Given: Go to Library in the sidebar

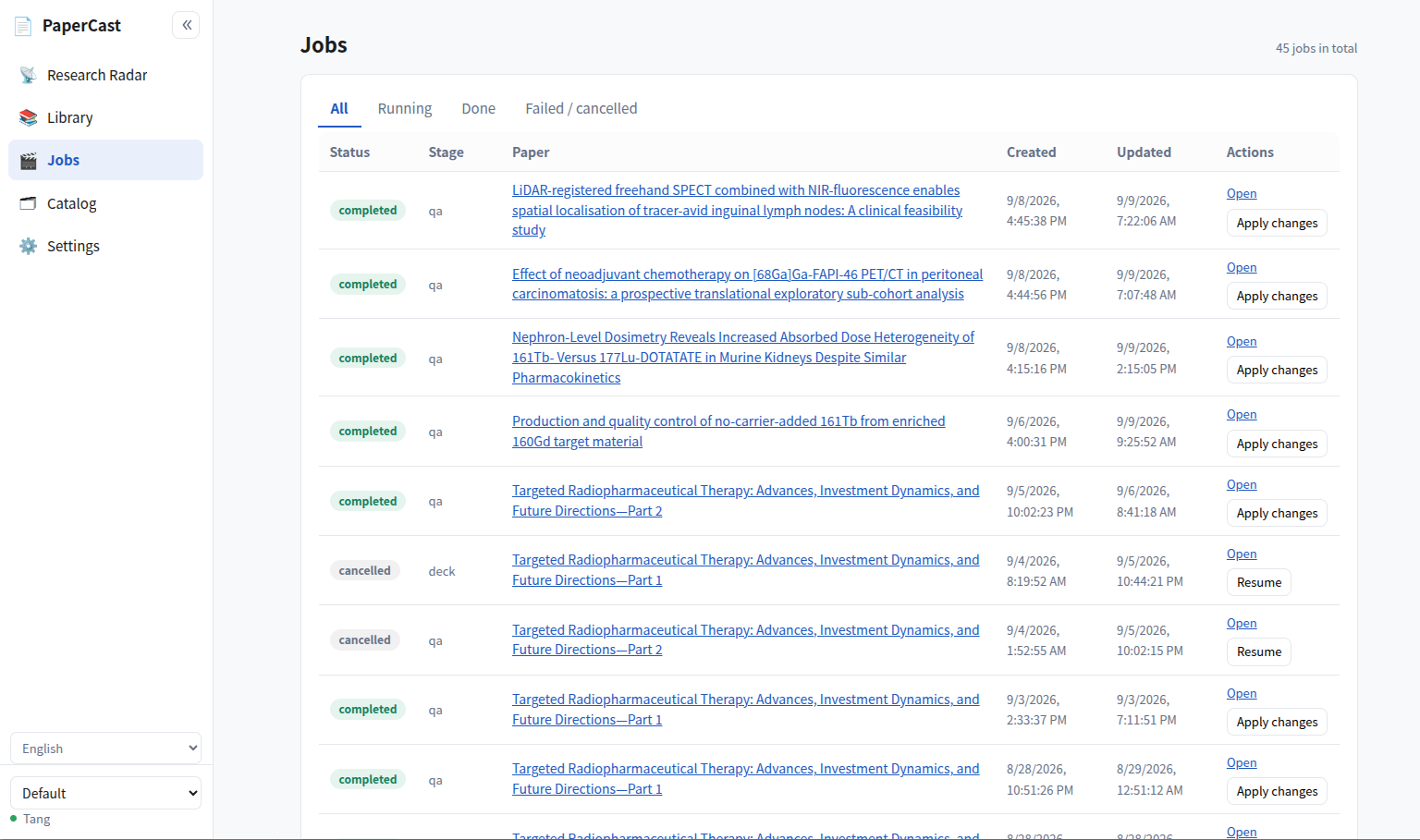Looking at the screenshot, I should [x=105, y=117].
